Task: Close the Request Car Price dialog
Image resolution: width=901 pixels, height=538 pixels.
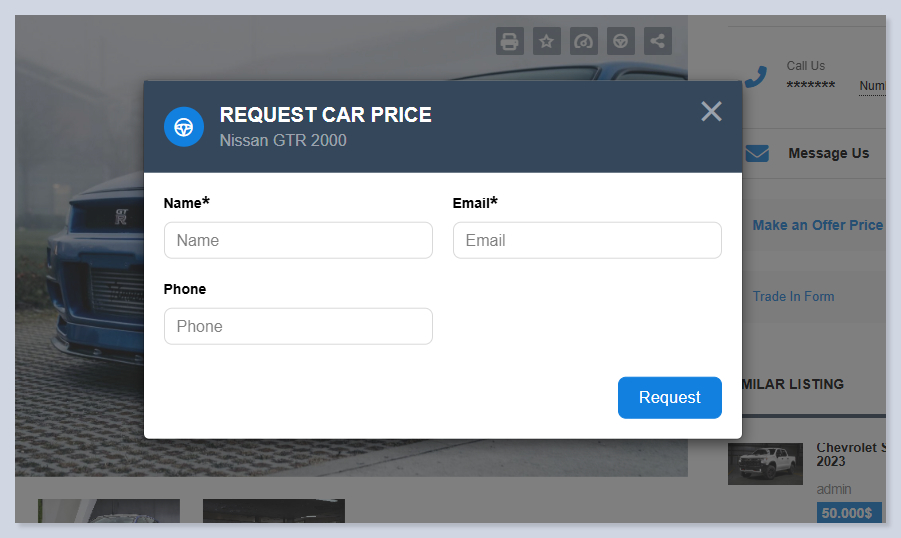Action: pyautogui.click(x=711, y=111)
